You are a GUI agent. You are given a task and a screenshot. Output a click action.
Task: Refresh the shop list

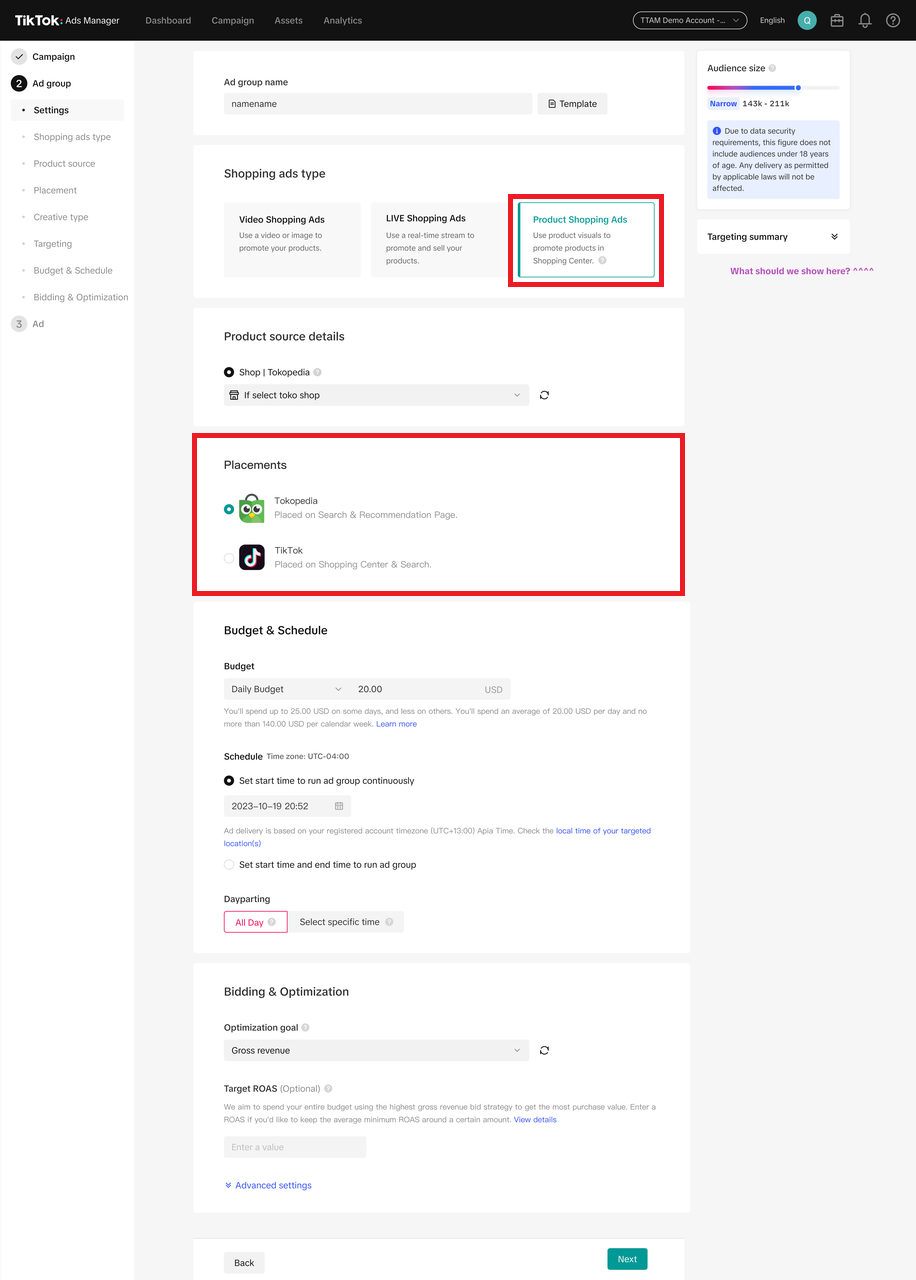544,395
